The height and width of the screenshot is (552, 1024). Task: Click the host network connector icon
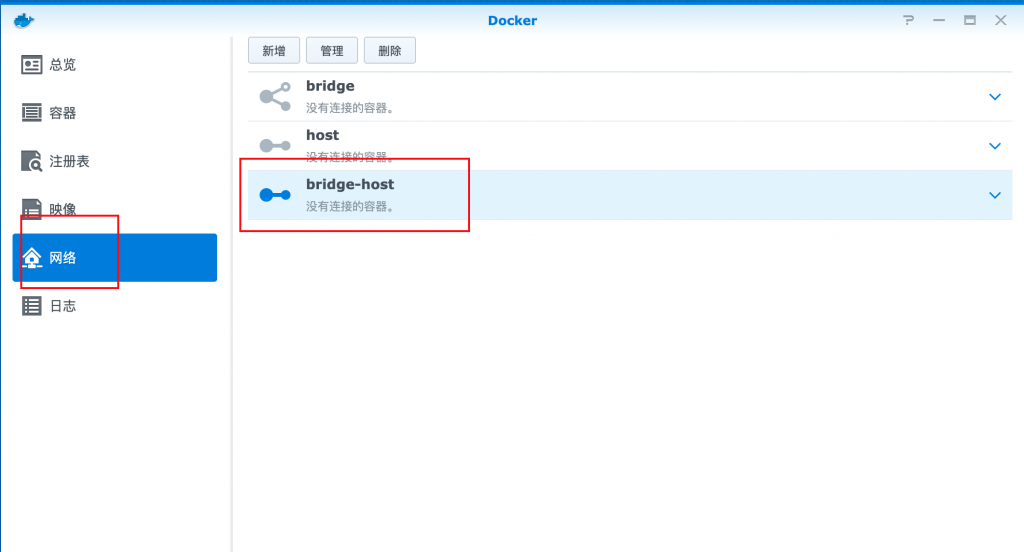[275, 146]
